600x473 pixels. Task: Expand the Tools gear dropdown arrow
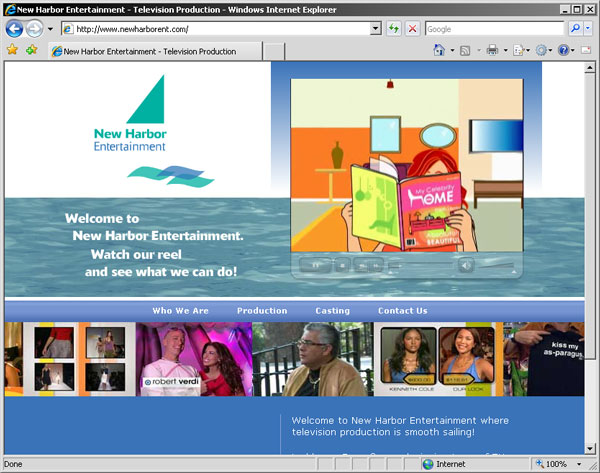(x=550, y=50)
